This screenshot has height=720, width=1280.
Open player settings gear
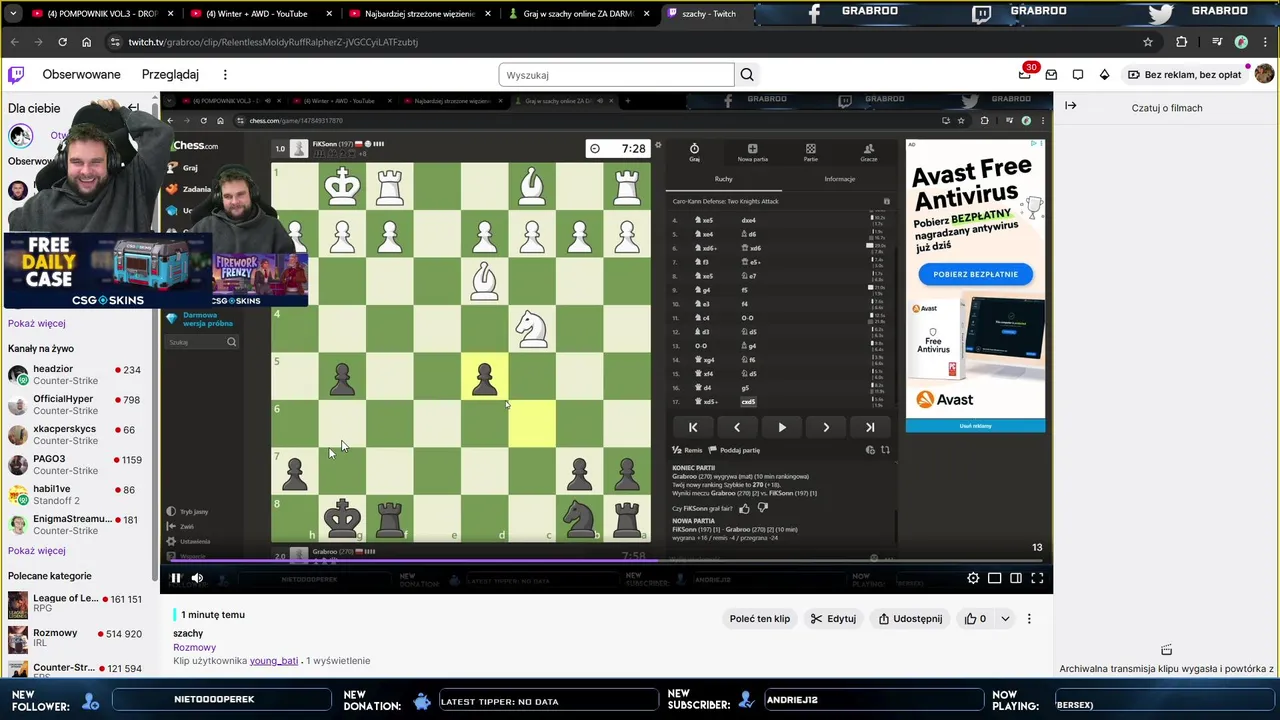973,578
